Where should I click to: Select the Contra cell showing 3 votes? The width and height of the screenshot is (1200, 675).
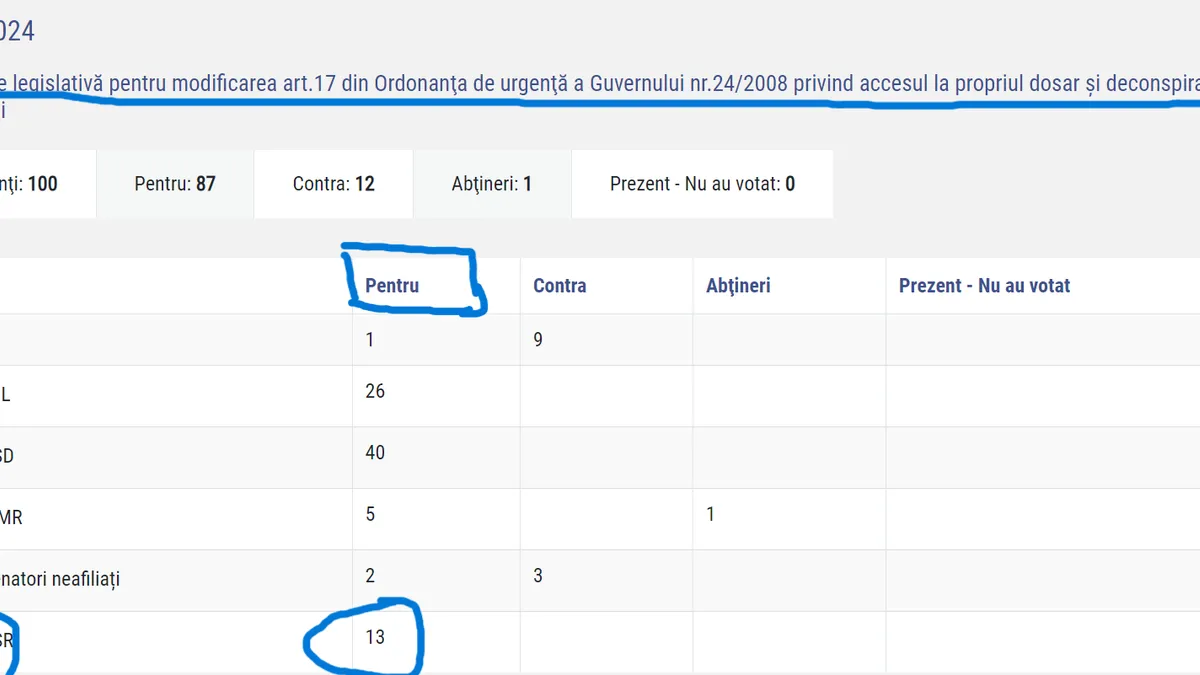(538, 576)
